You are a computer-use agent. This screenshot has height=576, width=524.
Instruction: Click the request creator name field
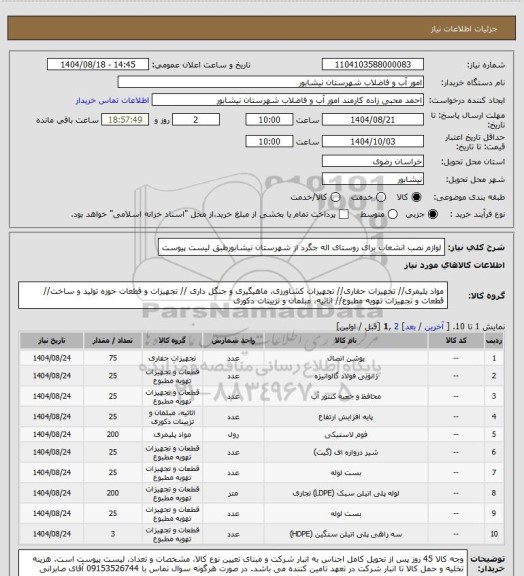point(288,100)
